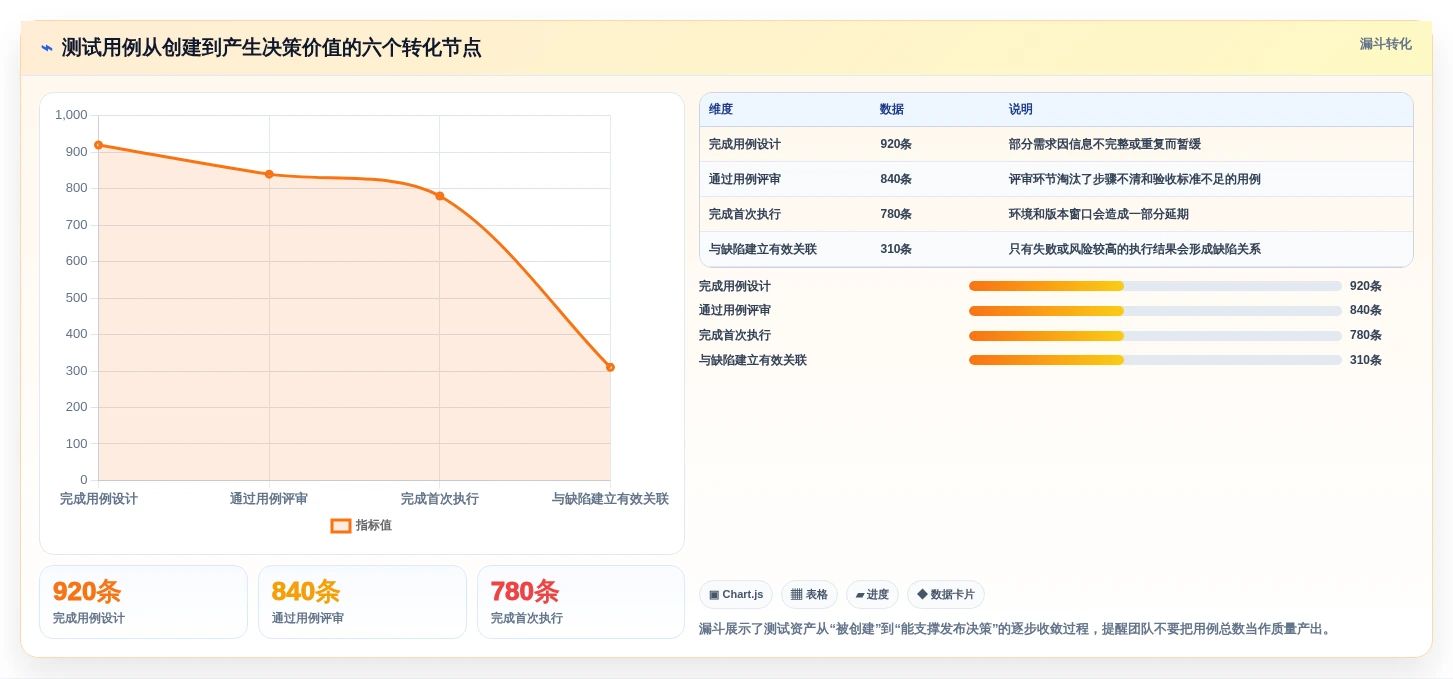Click the 与缺陷建立有效关联 x-axis label
This screenshot has height=679, width=1453.
tap(610, 498)
